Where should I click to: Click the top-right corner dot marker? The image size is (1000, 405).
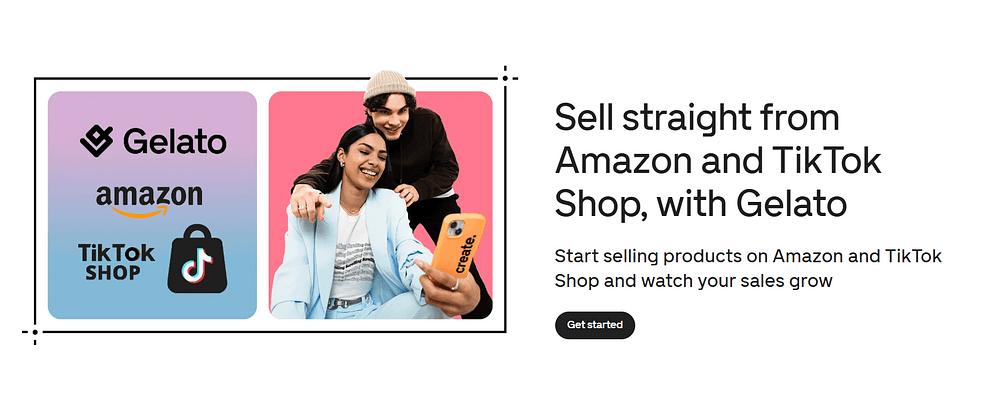click(x=505, y=78)
